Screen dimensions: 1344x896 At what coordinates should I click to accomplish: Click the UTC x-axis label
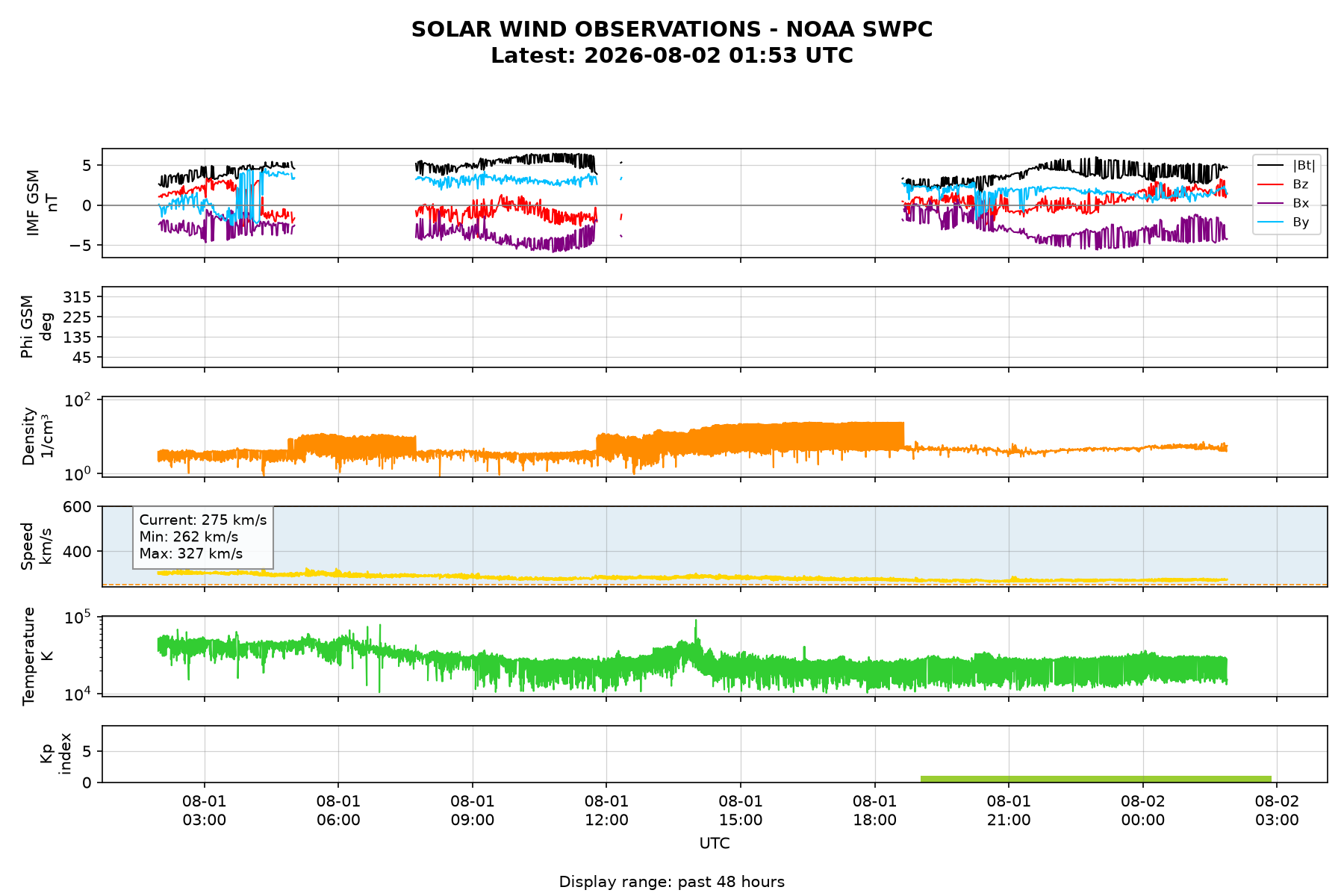point(715,844)
